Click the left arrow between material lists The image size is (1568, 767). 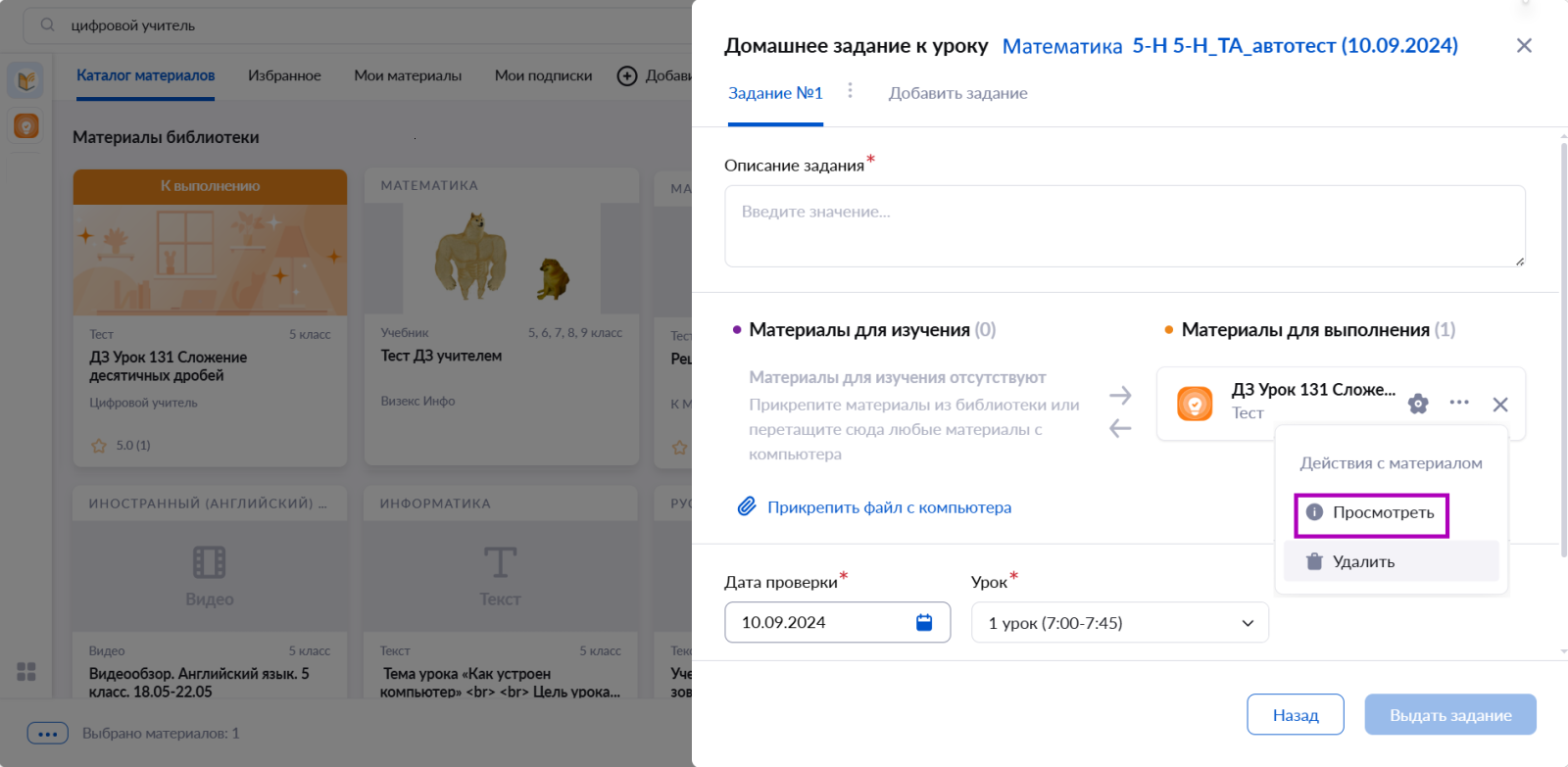[1120, 428]
